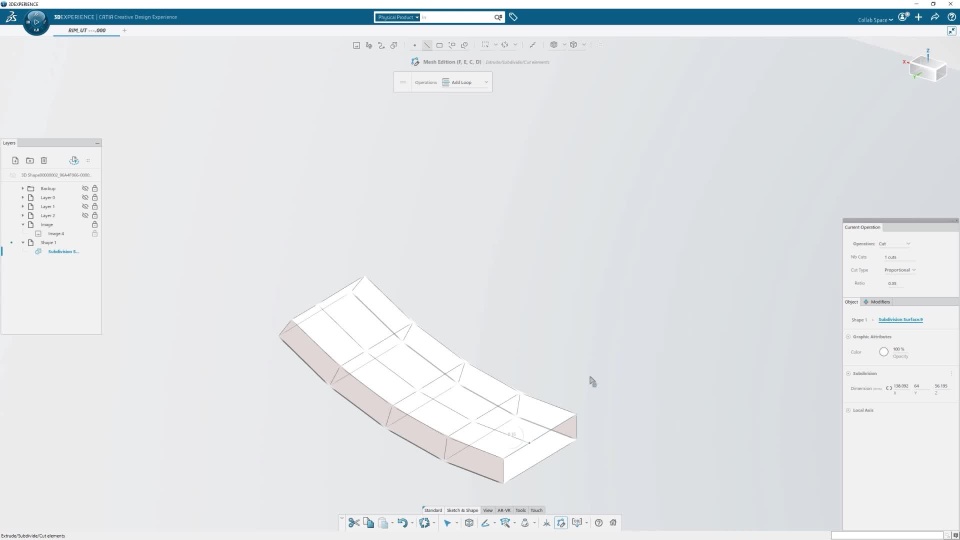Open the Operation Cut dropdown
The height and width of the screenshot is (540, 960).
click(x=894, y=244)
